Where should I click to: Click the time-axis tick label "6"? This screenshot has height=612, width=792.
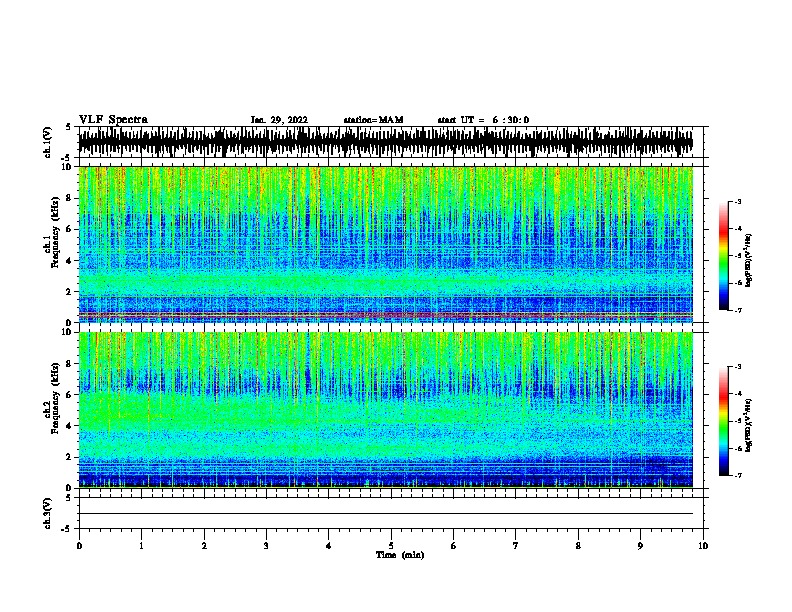click(x=454, y=546)
